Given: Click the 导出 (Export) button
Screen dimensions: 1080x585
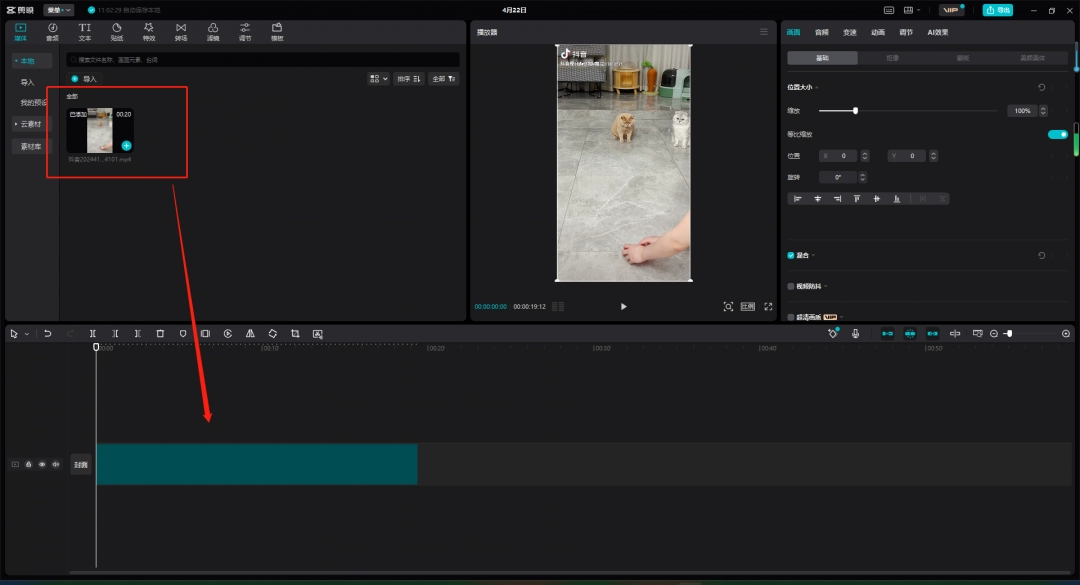Looking at the screenshot, I should (997, 10).
